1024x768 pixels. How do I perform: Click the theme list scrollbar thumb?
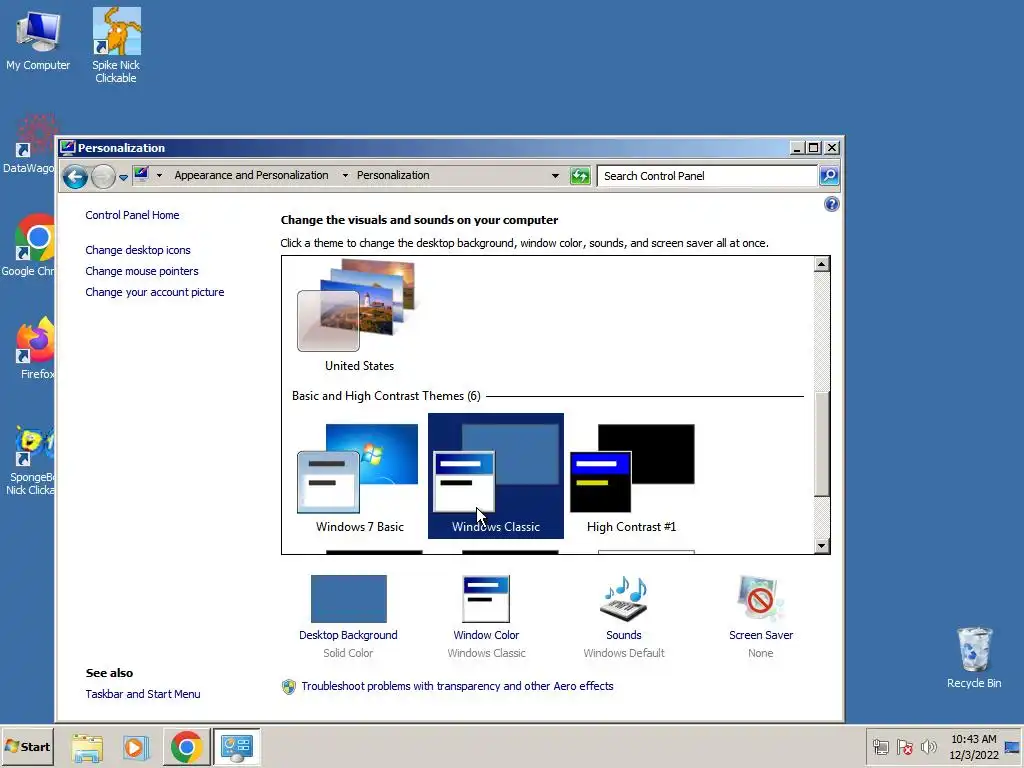[822, 444]
